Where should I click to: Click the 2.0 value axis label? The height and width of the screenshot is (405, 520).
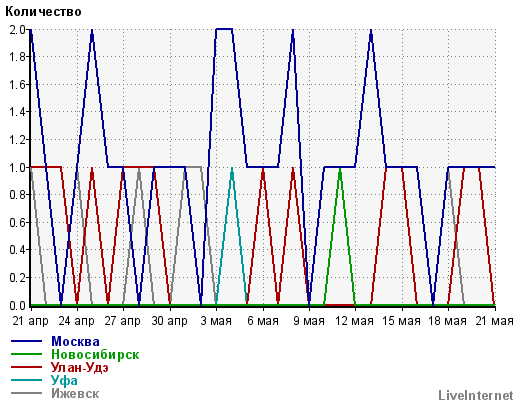[17, 30]
